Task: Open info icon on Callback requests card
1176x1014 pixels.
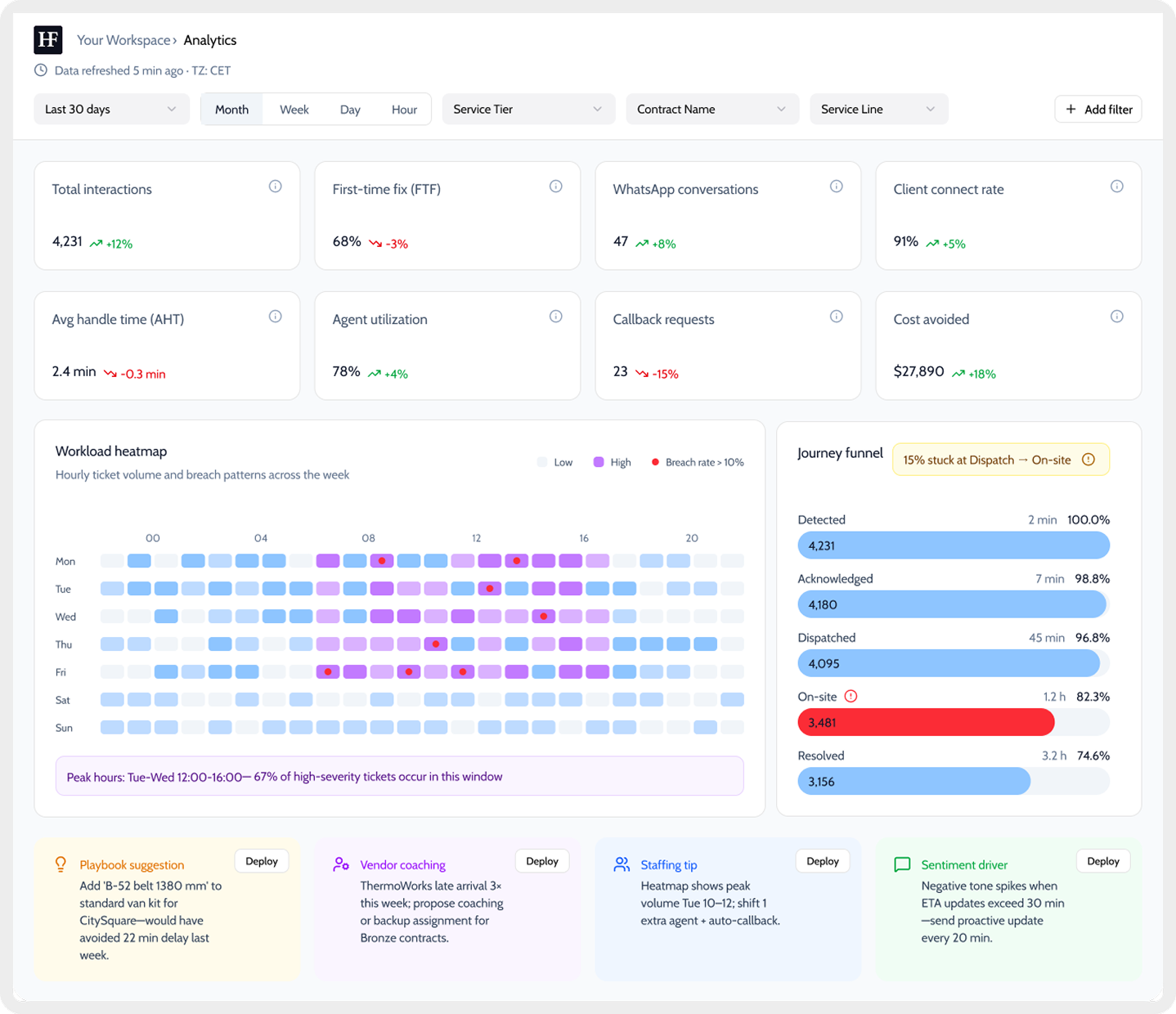Action: (x=837, y=316)
